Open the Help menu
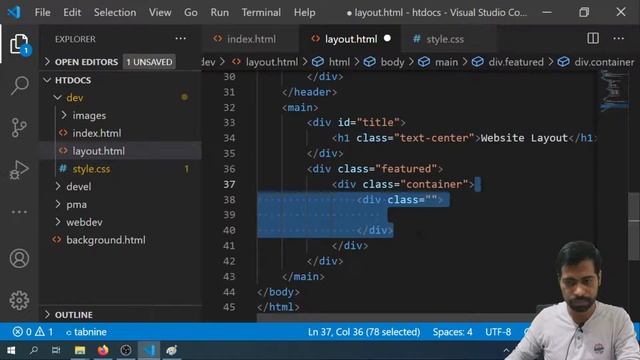The width and height of the screenshot is (640, 360). click(304, 12)
